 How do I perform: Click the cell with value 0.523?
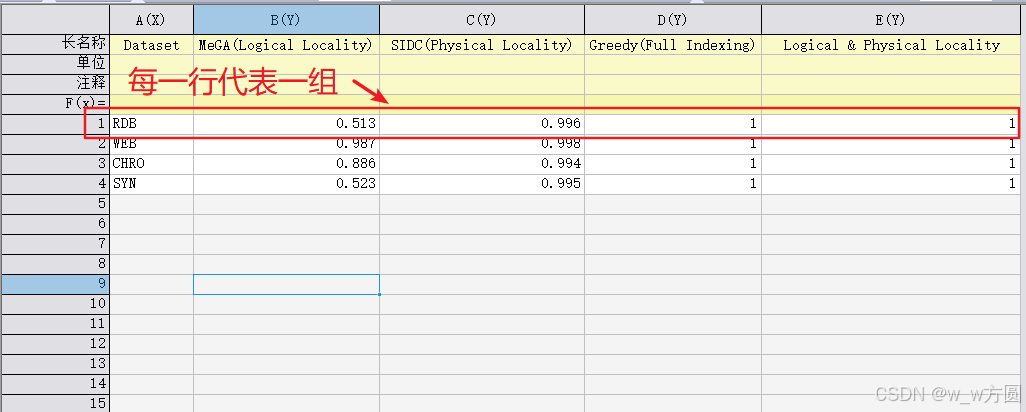tap(286, 184)
